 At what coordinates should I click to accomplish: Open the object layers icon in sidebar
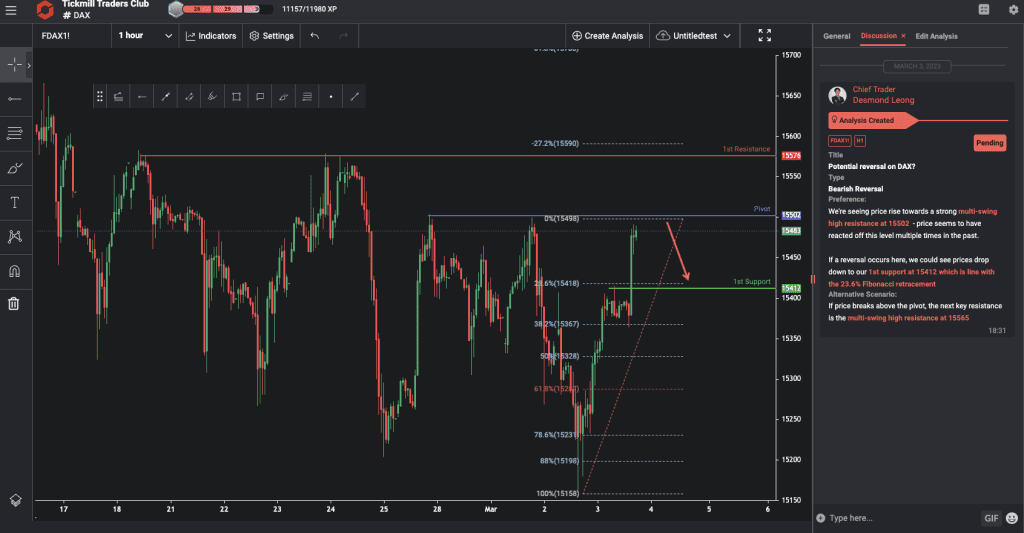[15, 500]
